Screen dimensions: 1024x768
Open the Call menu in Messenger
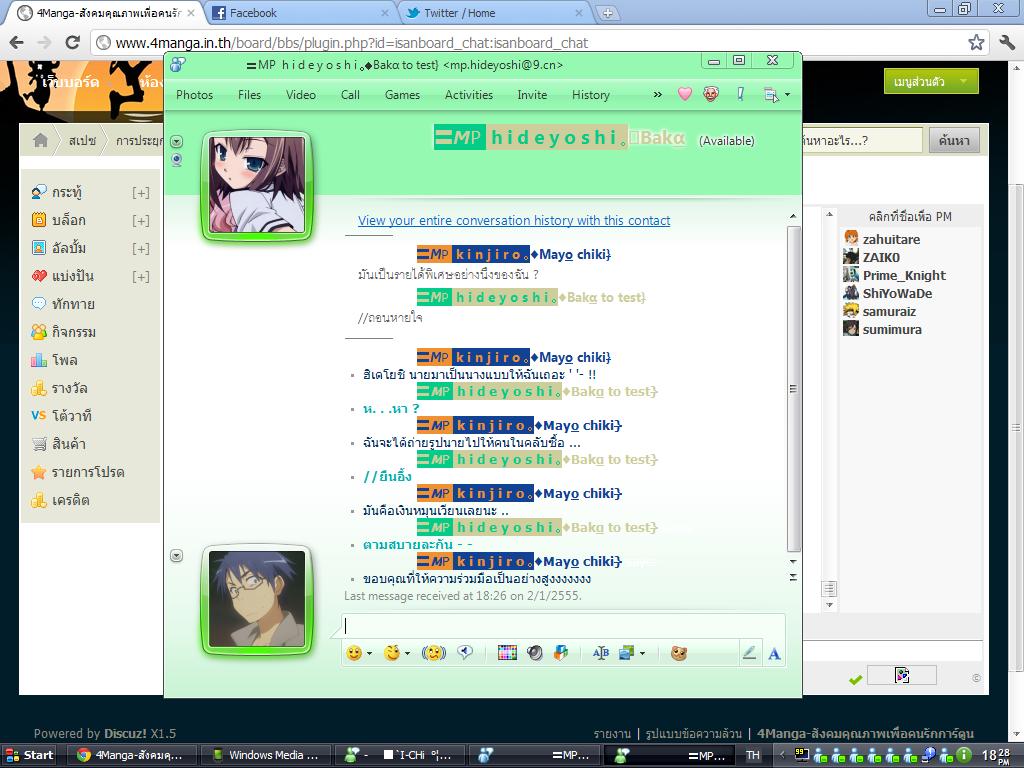pos(350,95)
